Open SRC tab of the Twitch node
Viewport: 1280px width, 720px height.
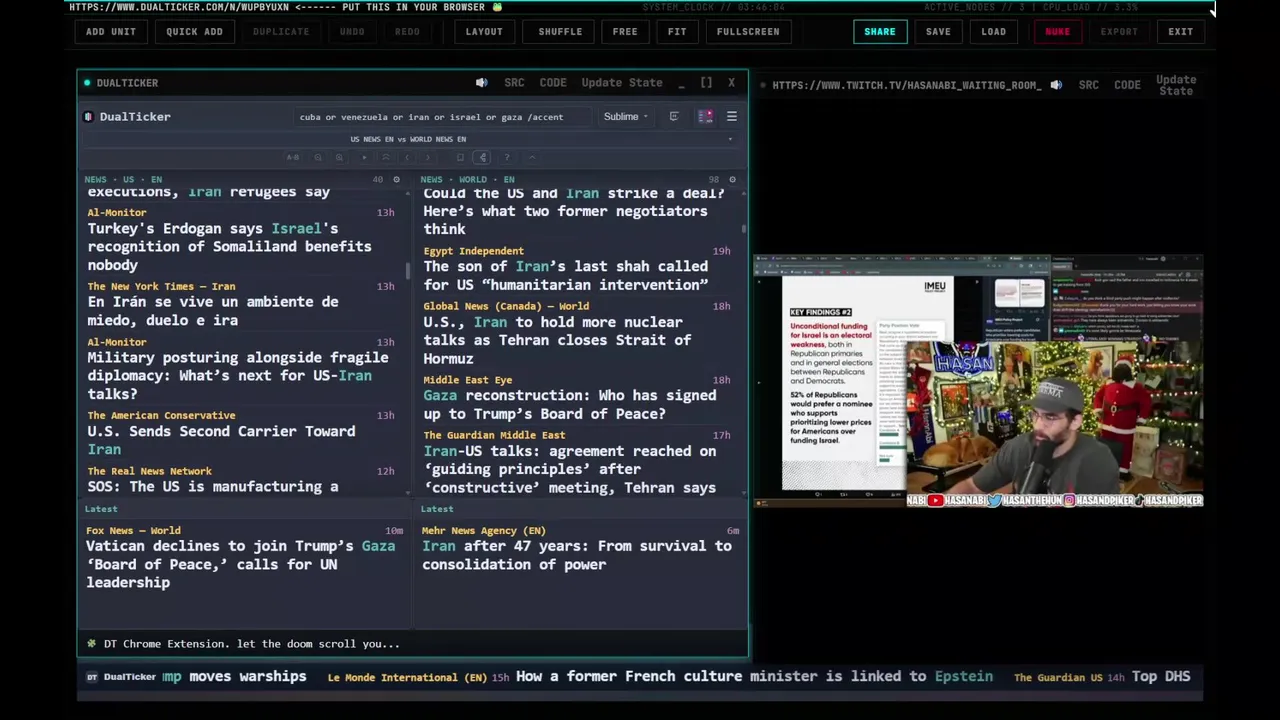click(1089, 85)
